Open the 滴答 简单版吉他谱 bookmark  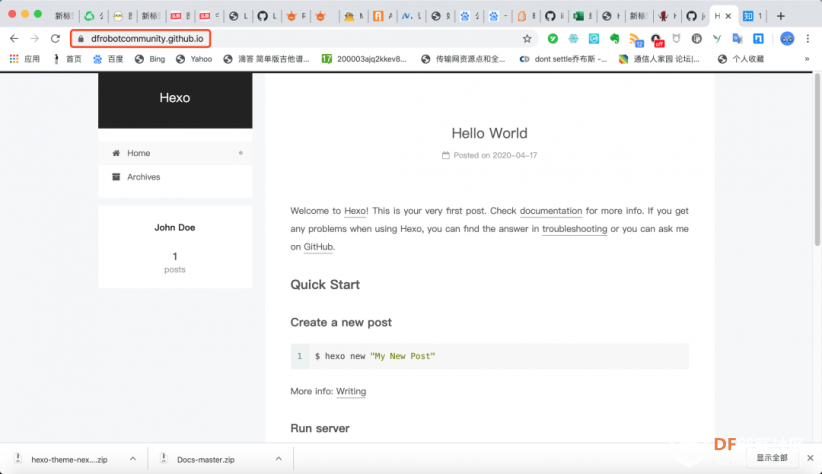(x=266, y=59)
